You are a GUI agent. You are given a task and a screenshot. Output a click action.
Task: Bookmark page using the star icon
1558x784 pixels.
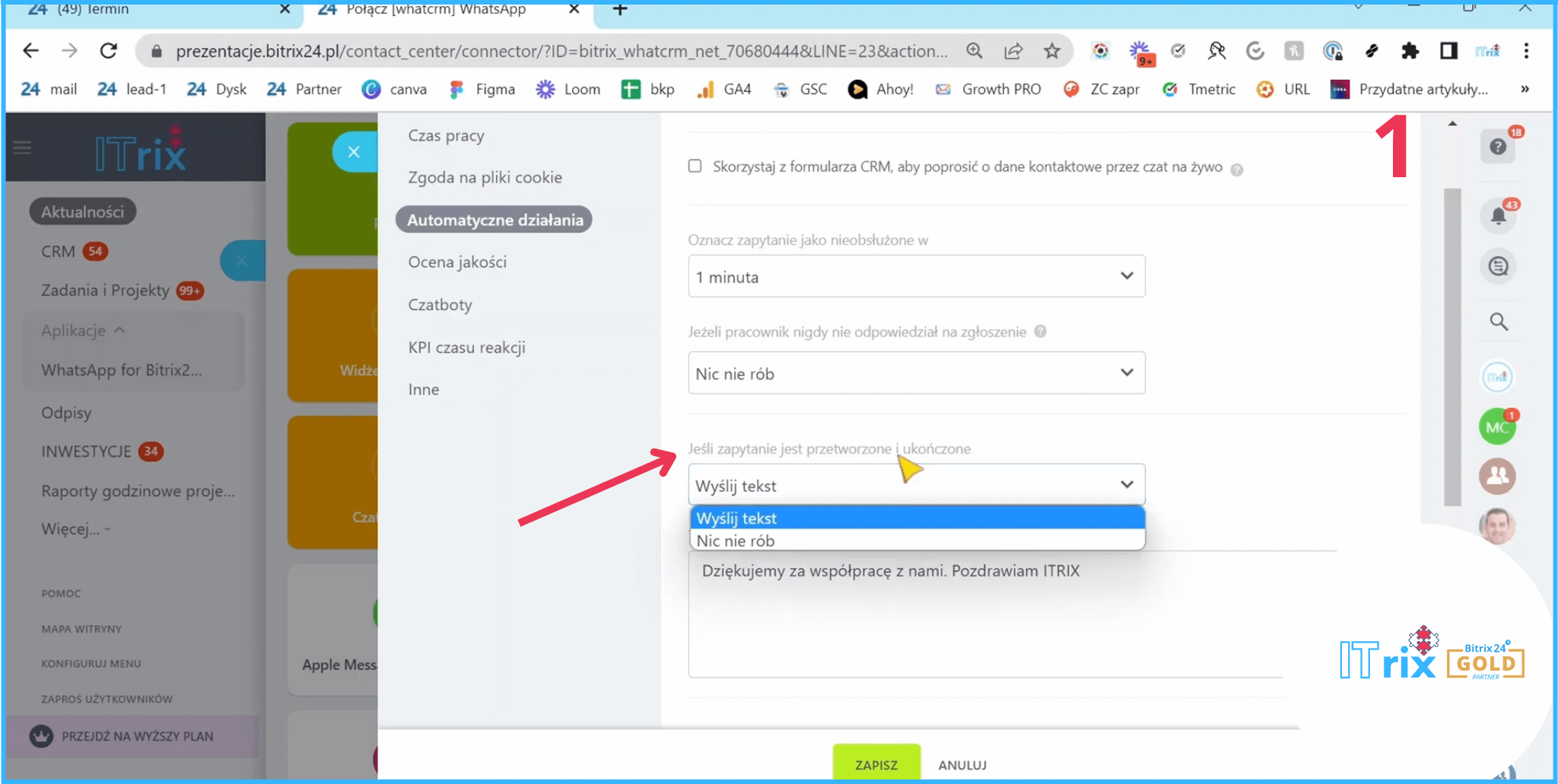click(x=1051, y=51)
